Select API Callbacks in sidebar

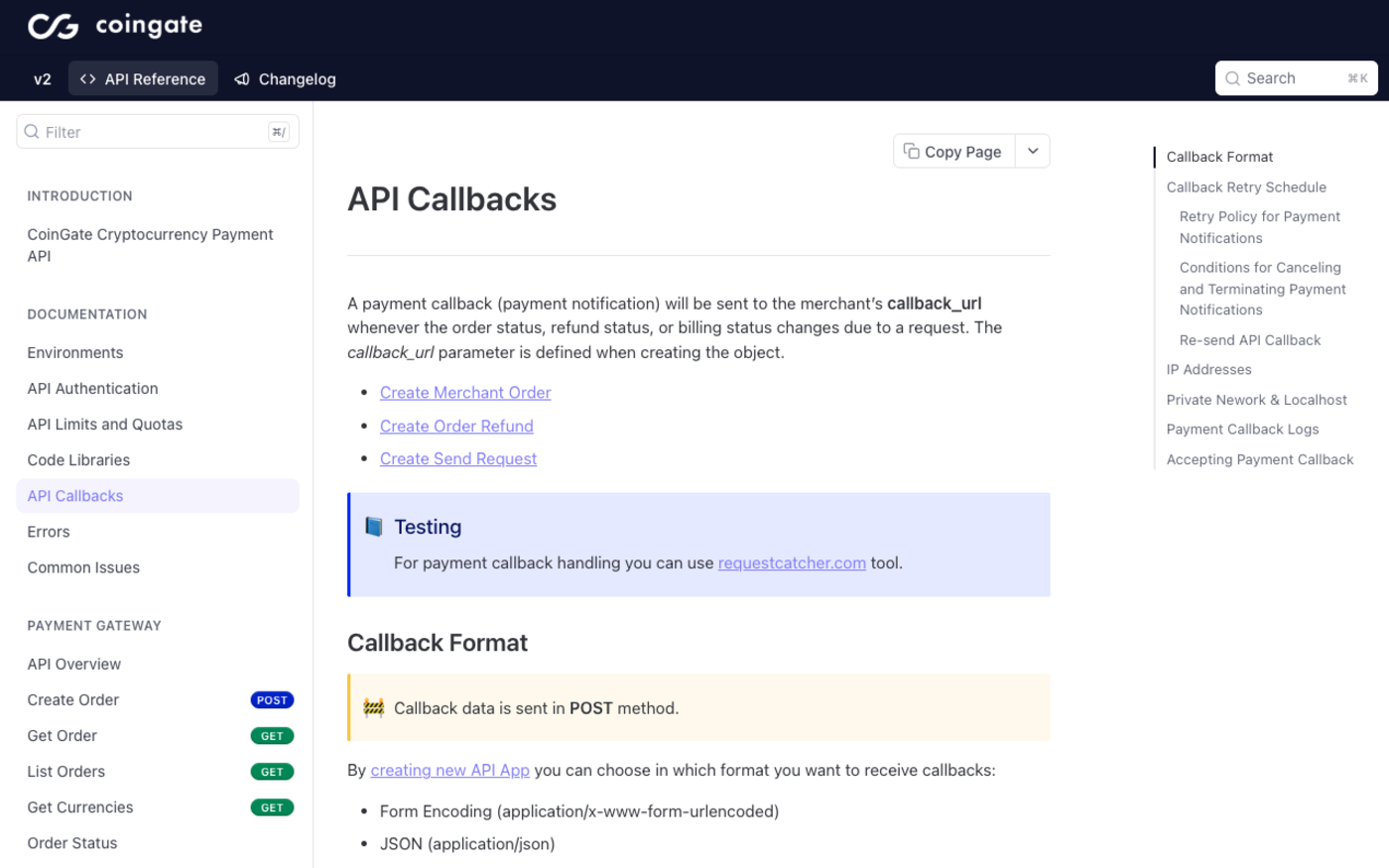point(158,496)
